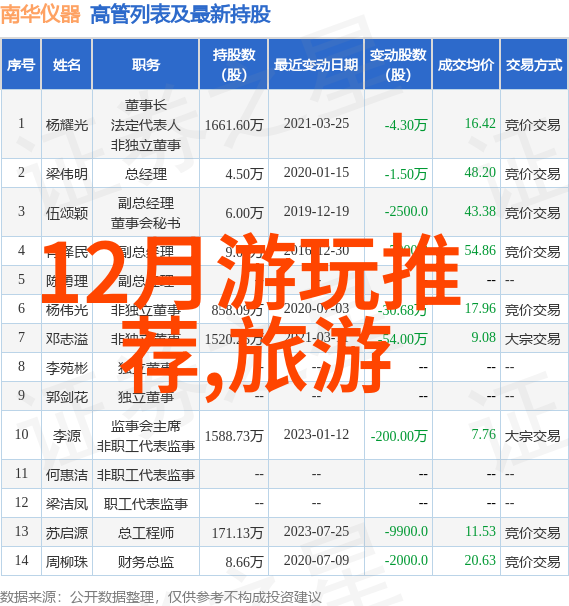This screenshot has height=606, width=569.
Task: Select the name 杨耀光 in row 1
Action: pos(66,125)
